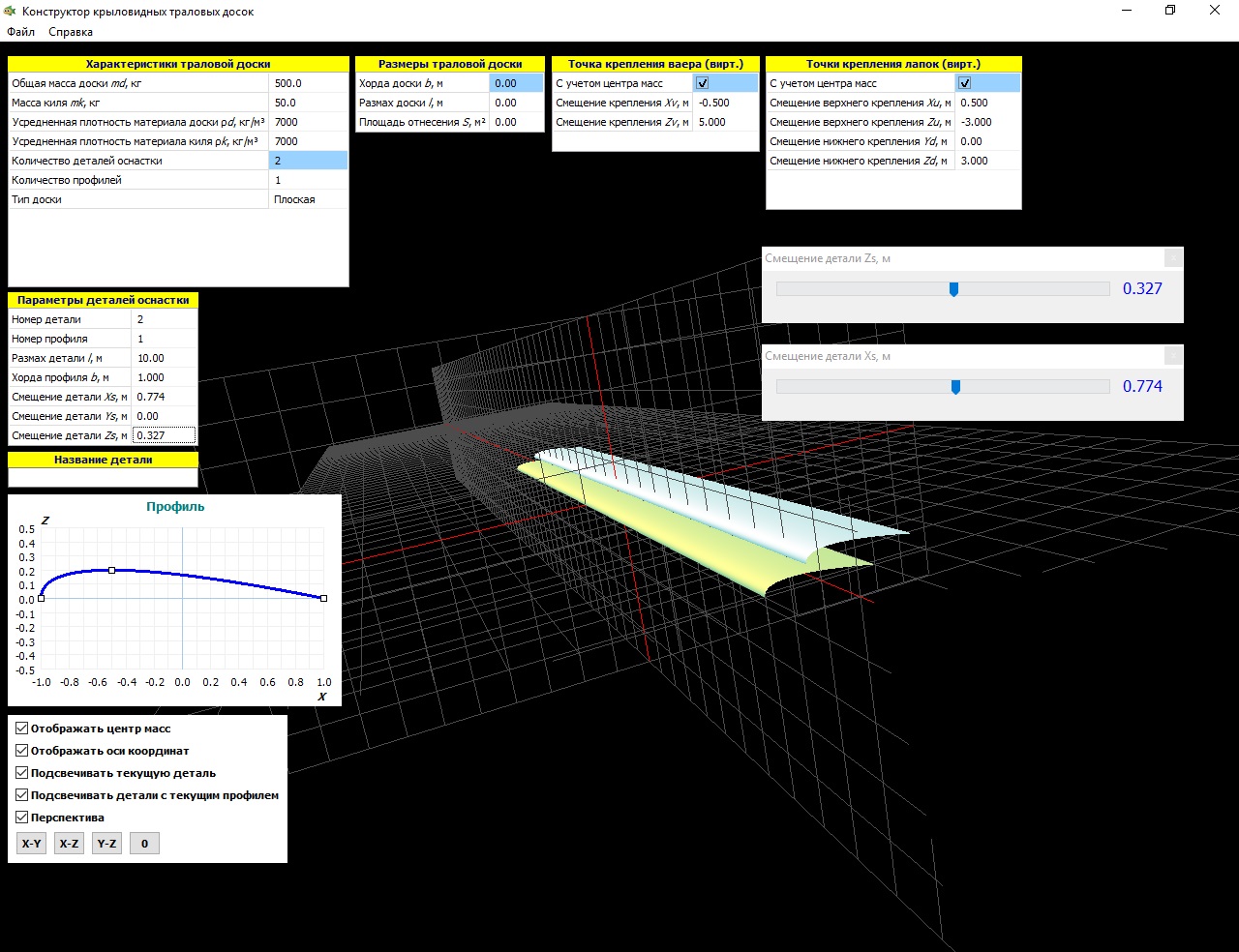The image size is (1239, 952).
Task: Switch to the X-Z view
Action: coord(69,844)
